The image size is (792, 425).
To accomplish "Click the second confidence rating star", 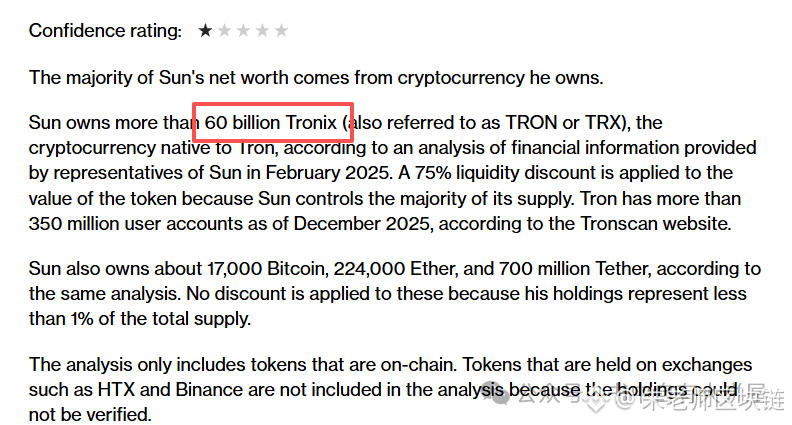I will (224, 31).
